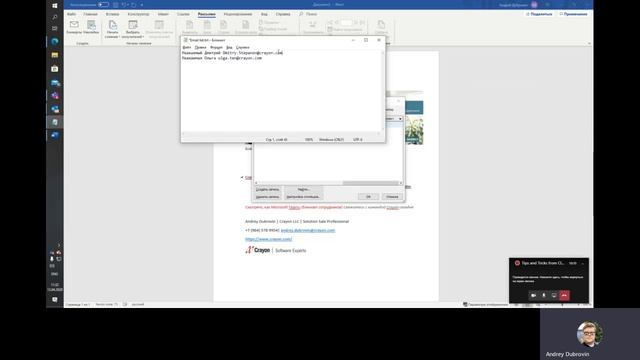Open the Word Design tab
Viewport: 640px width, 360px height.
pyautogui.click(x=138, y=14)
